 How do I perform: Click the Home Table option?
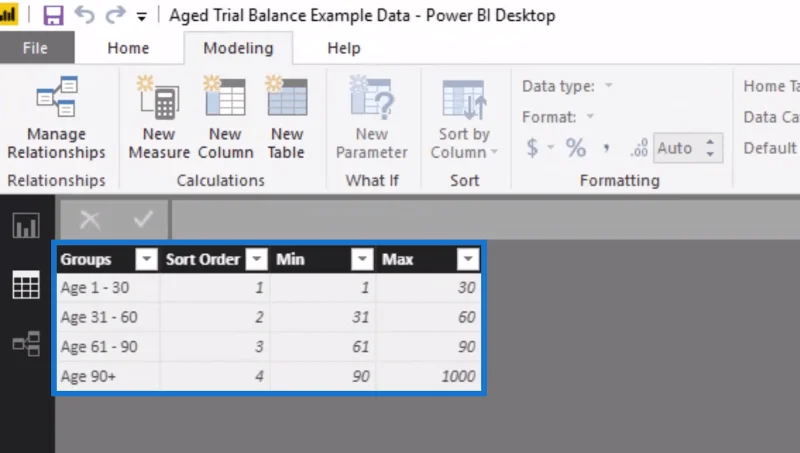pos(771,86)
